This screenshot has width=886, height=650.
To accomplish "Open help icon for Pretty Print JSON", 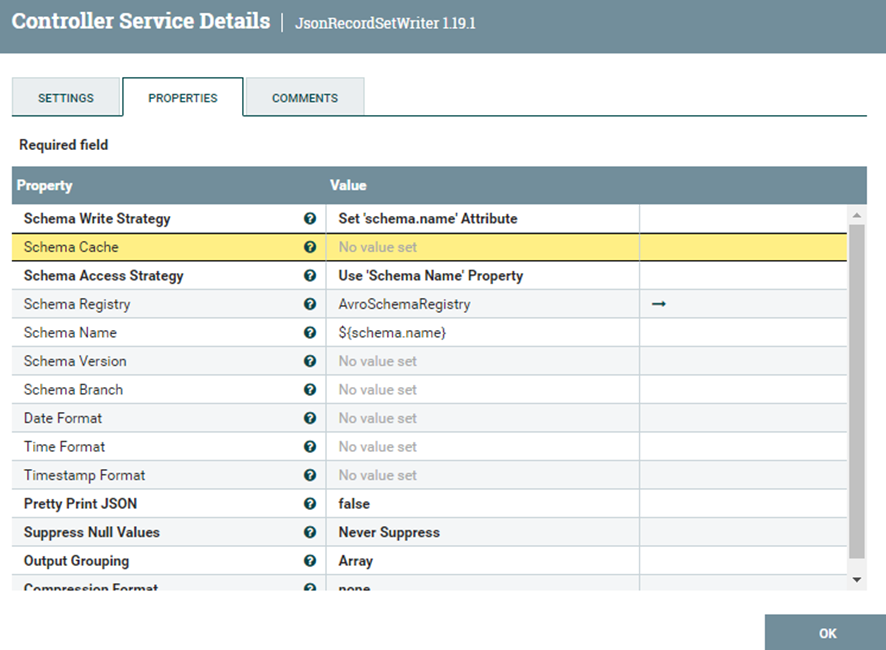I will tap(310, 504).
